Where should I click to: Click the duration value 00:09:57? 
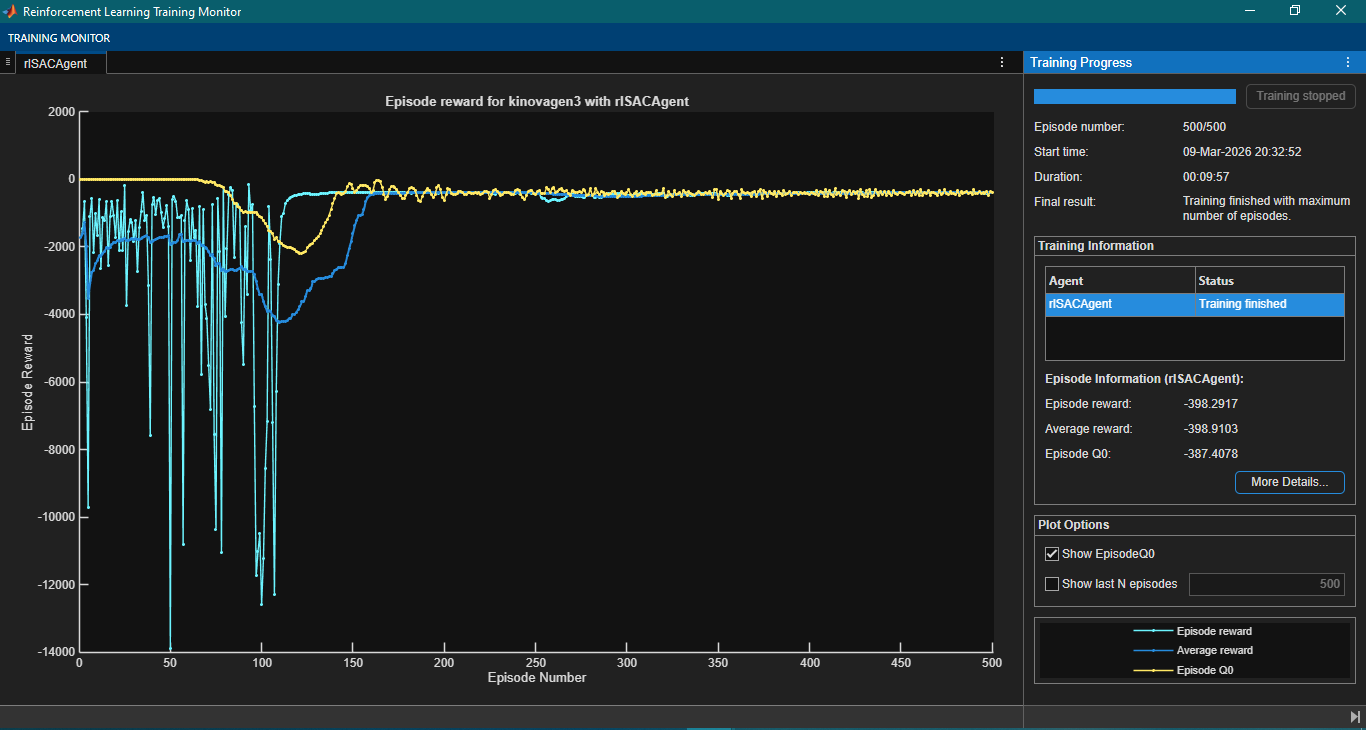(x=1206, y=177)
